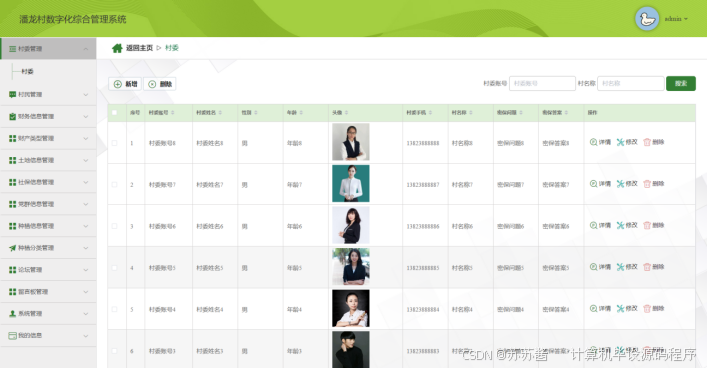Viewport: 707px width, 368px height.
Task: Edit the row with 村委账号7
Action: tap(627, 184)
